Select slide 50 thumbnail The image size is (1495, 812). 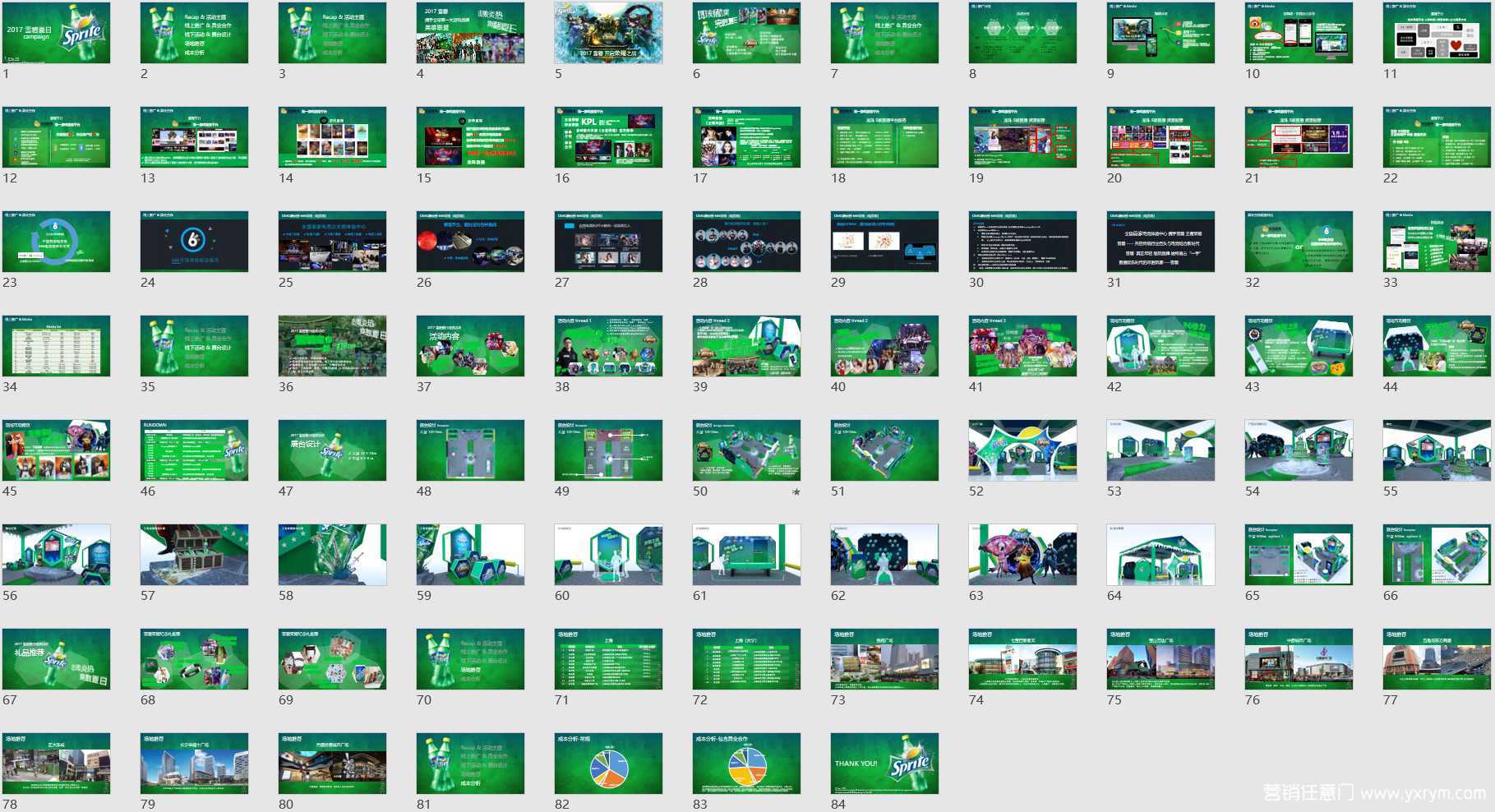746,450
